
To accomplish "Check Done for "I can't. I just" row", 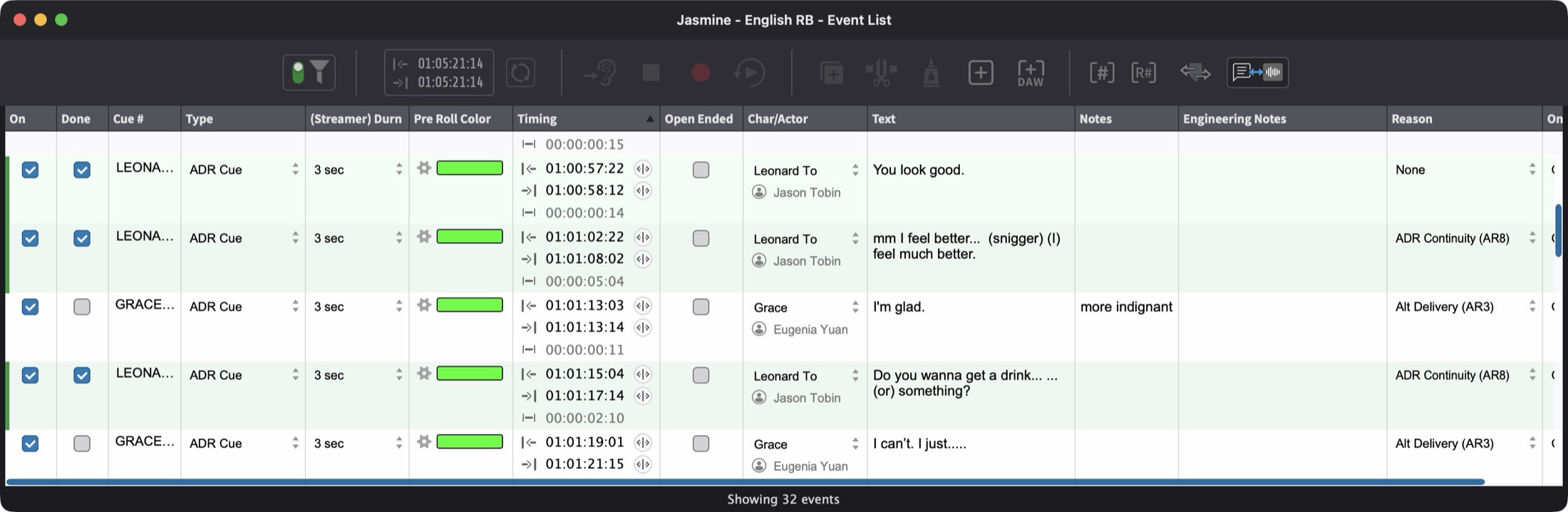I will coord(82,444).
